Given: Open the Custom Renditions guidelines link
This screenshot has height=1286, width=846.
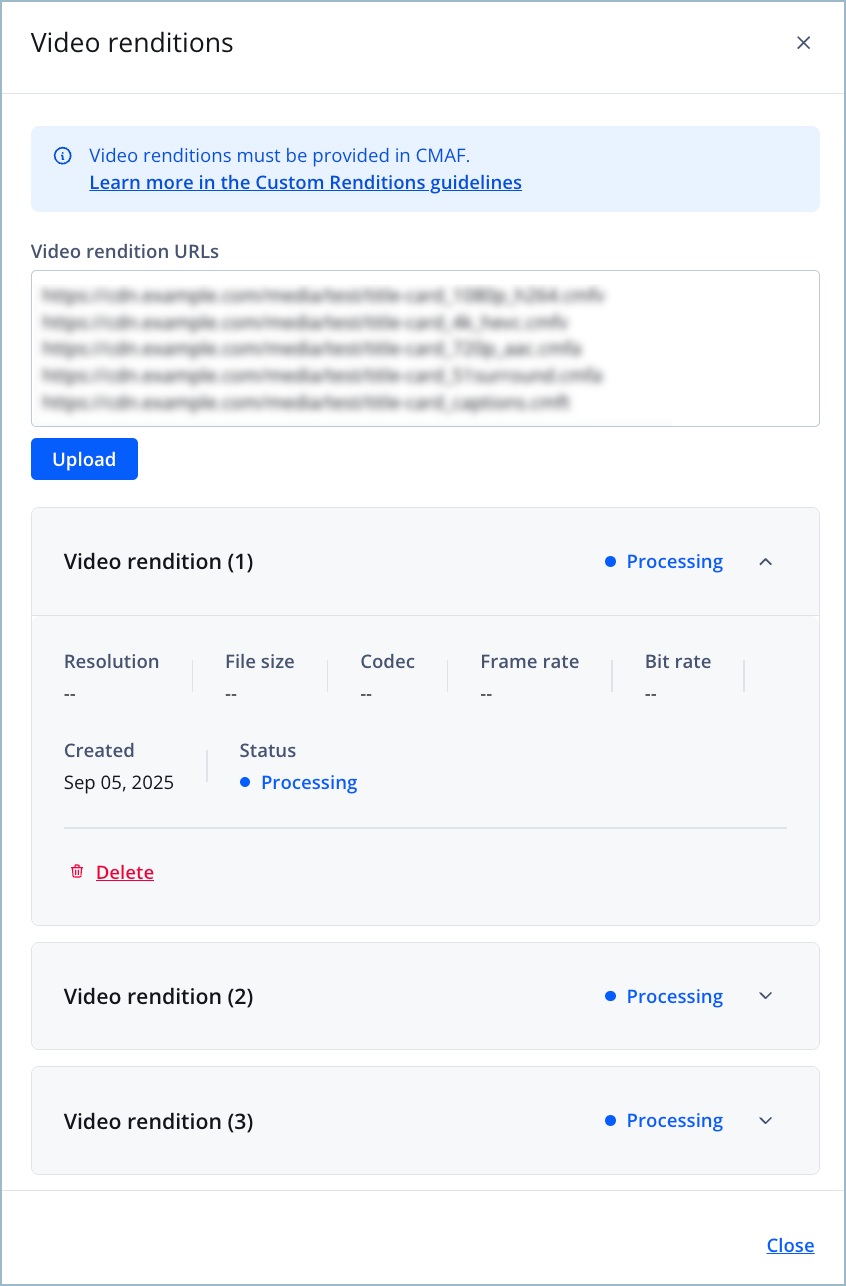Looking at the screenshot, I should [305, 182].
